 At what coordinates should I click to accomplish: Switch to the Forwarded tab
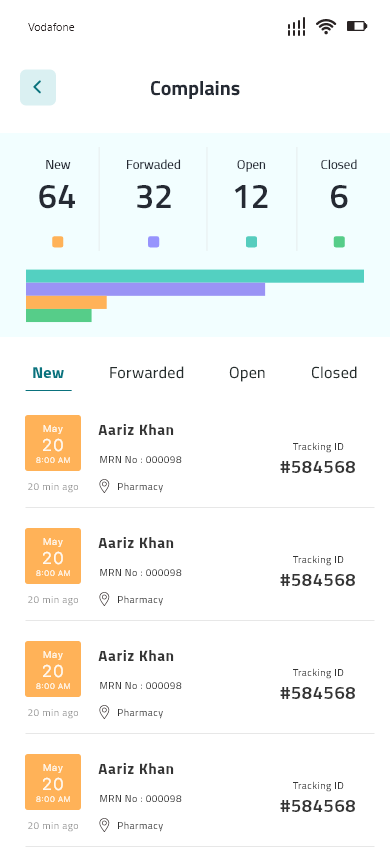146,373
